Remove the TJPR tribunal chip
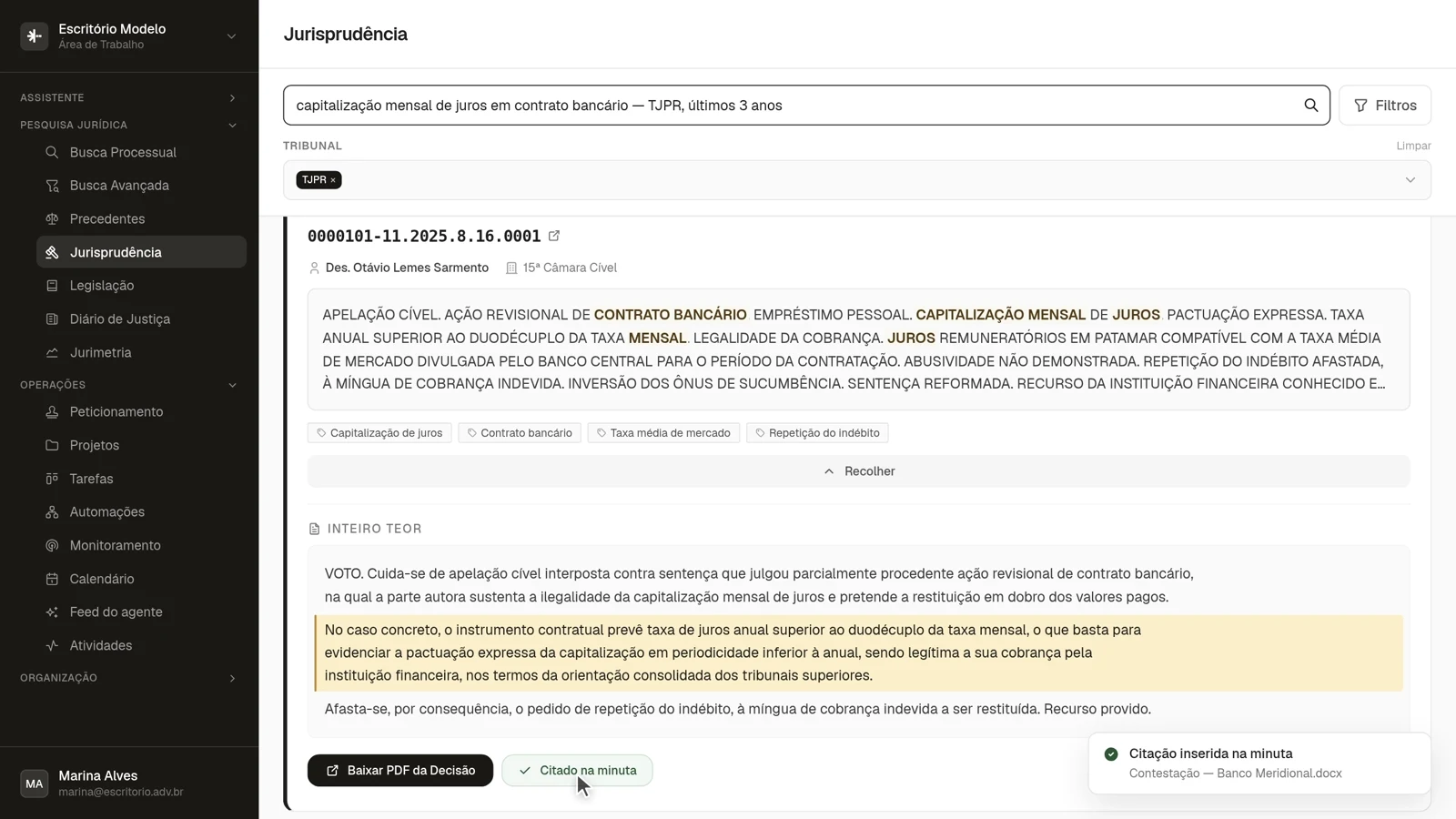The height and width of the screenshot is (819, 1456). [333, 180]
